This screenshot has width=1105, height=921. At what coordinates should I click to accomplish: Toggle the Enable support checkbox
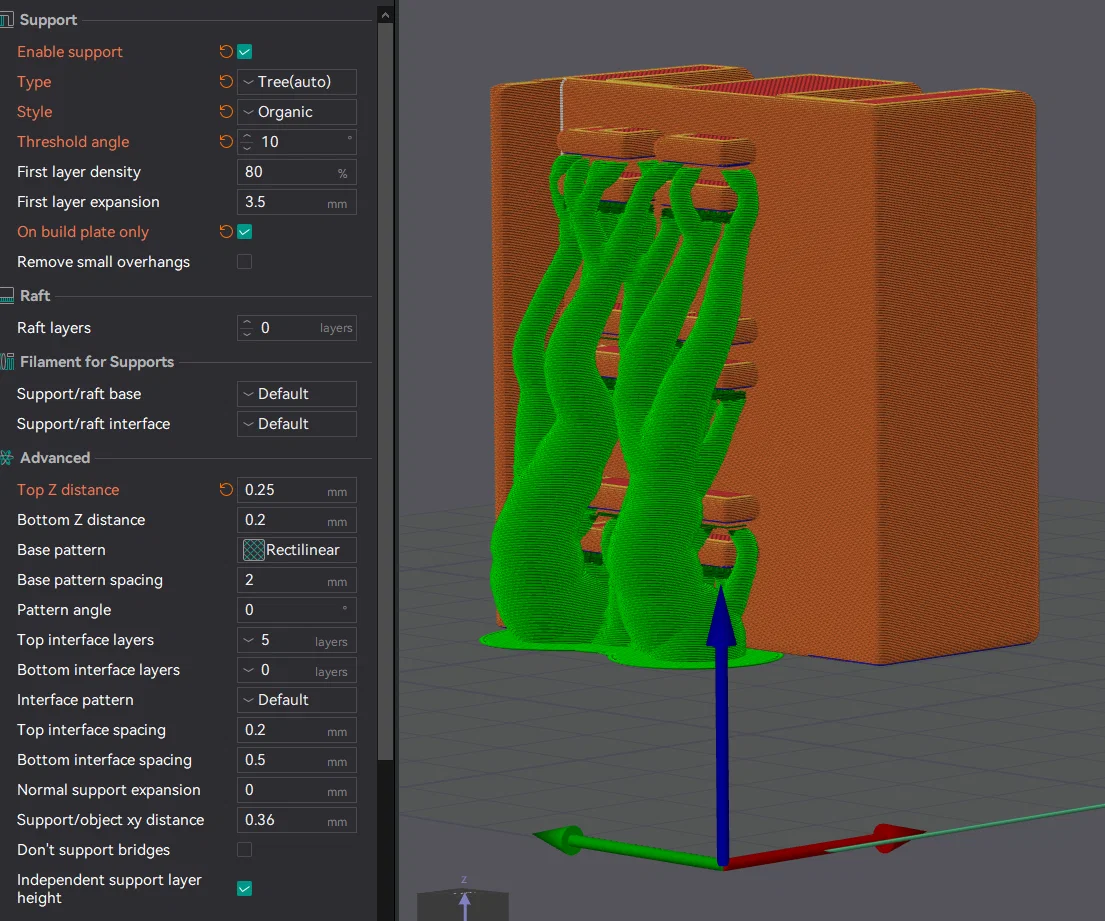(x=245, y=51)
